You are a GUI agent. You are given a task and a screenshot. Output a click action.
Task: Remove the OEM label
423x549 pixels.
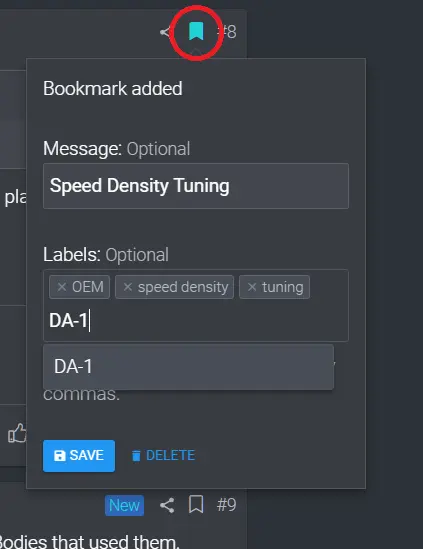[62, 287]
